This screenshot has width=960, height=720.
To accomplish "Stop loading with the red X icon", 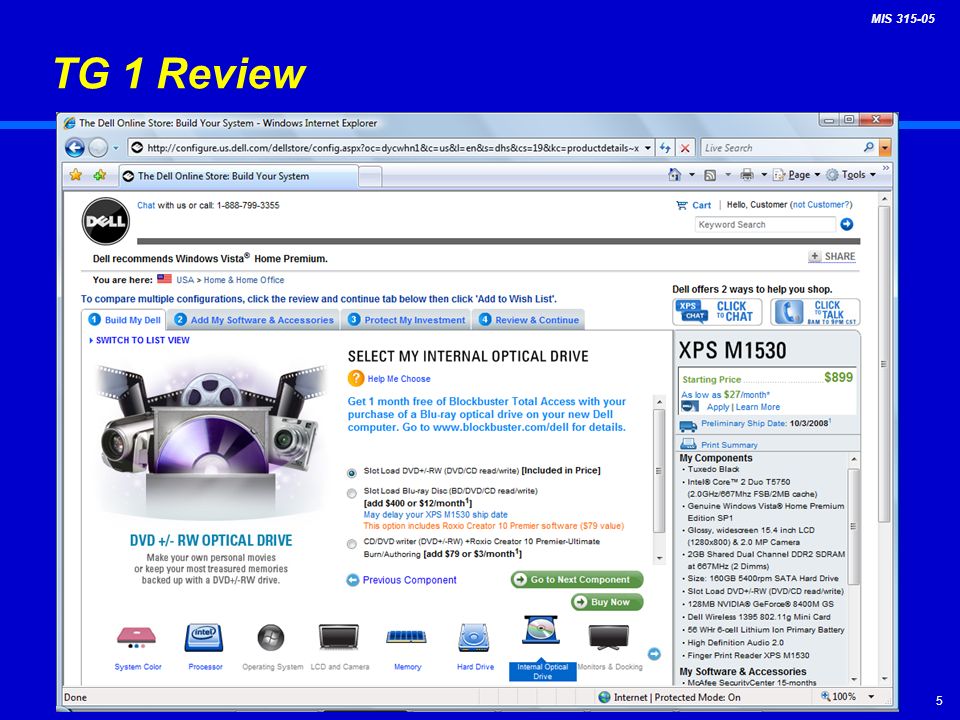I will click(x=685, y=148).
